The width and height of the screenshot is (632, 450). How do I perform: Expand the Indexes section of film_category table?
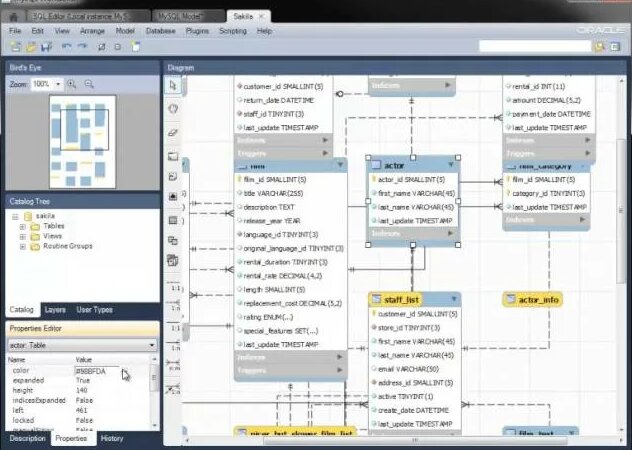(582, 220)
